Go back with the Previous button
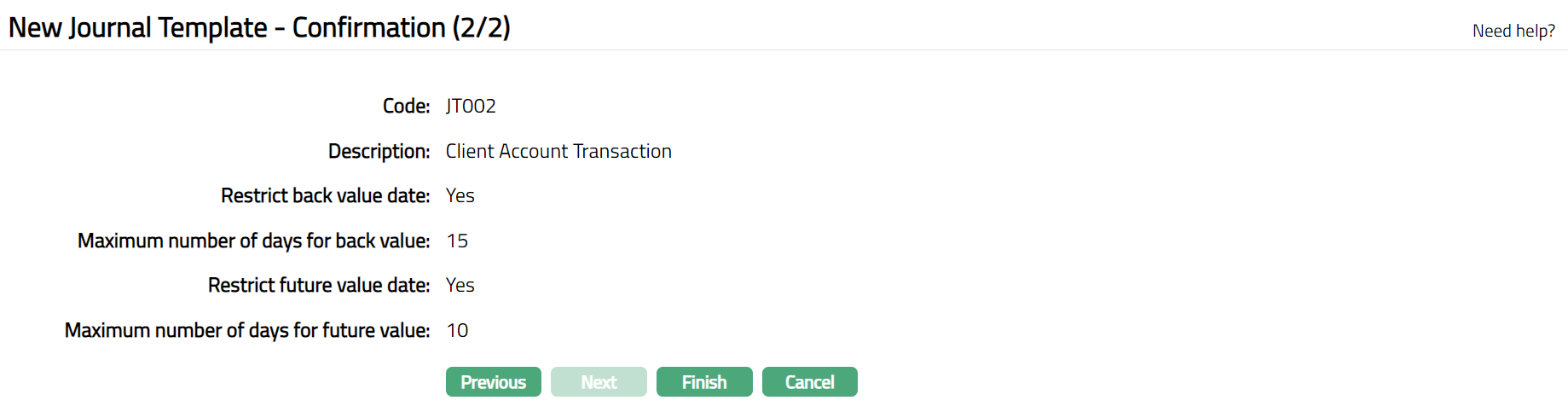This screenshot has width=1568, height=412. pyautogui.click(x=493, y=382)
